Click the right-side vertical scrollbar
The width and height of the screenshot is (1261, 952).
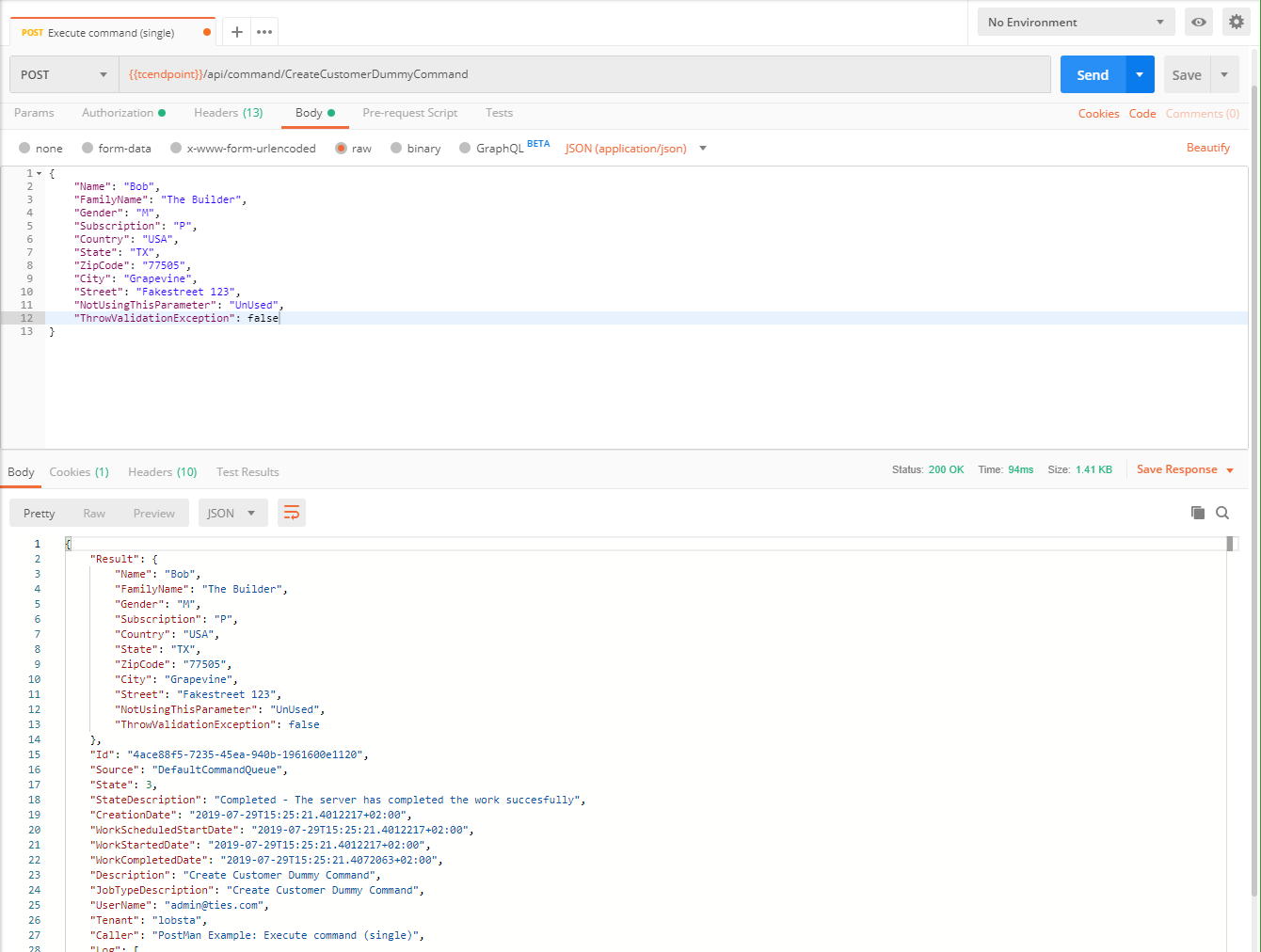click(1254, 470)
